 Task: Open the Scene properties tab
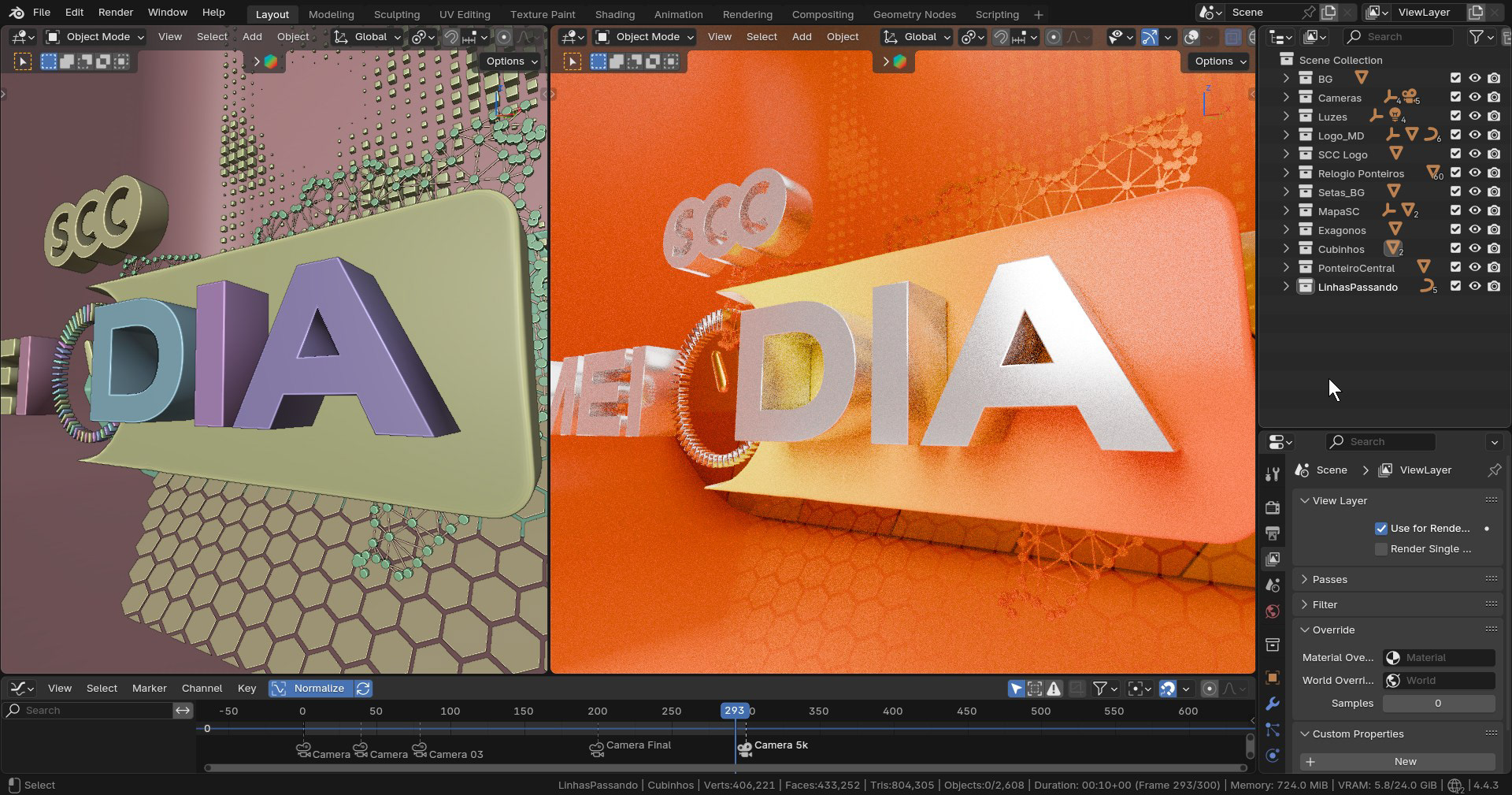coord(1272,585)
